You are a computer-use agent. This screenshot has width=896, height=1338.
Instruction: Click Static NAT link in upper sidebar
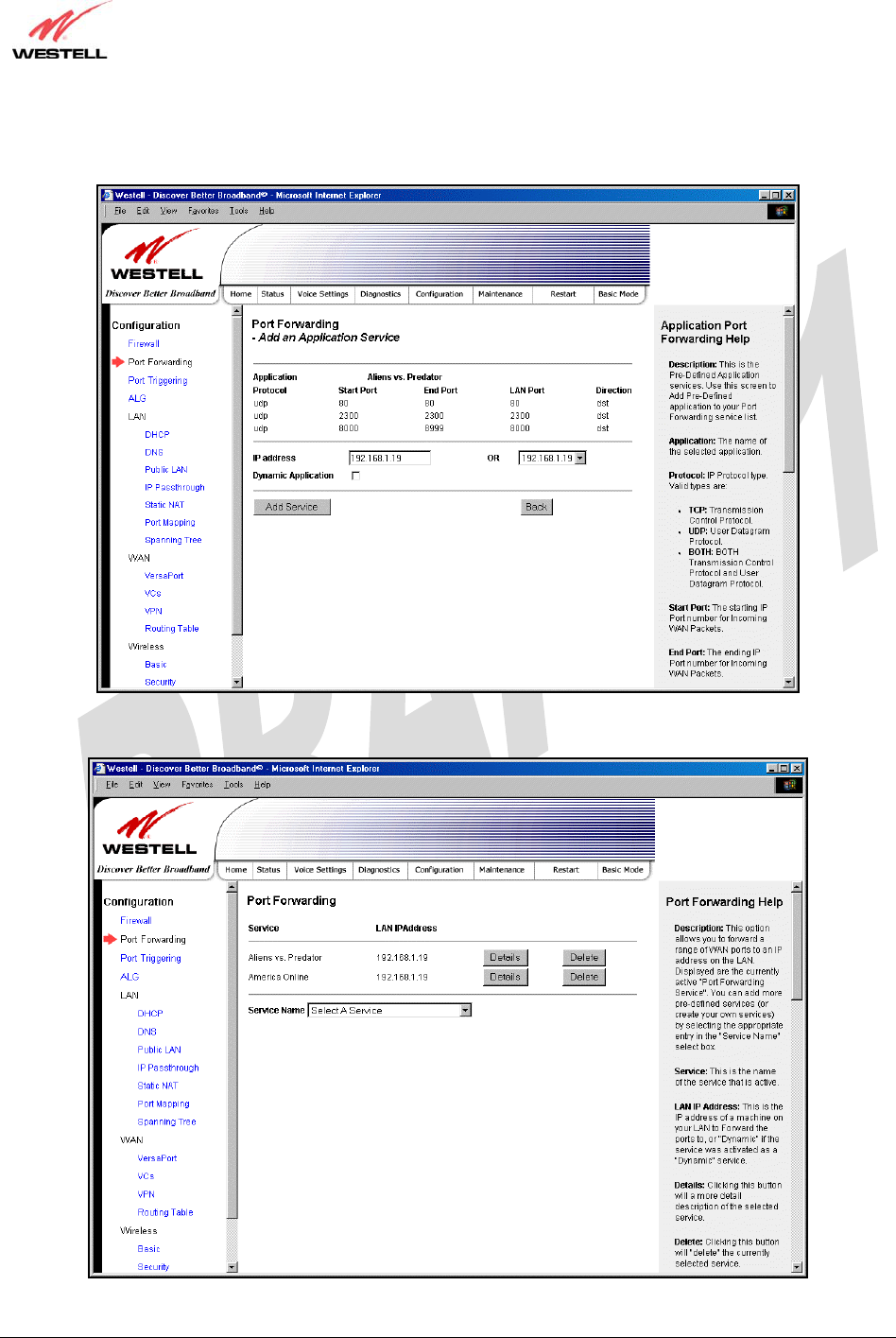pos(164,505)
